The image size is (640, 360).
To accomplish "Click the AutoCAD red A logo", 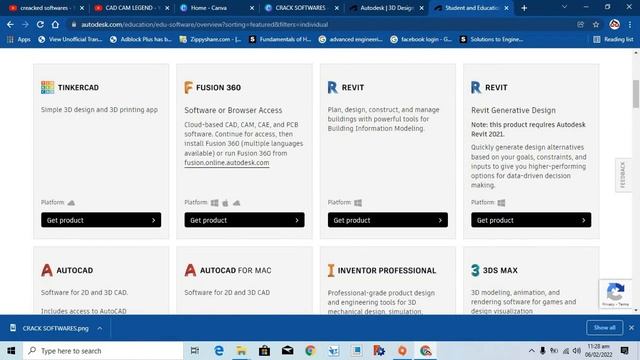I will pyautogui.click(x=47, y=270).
